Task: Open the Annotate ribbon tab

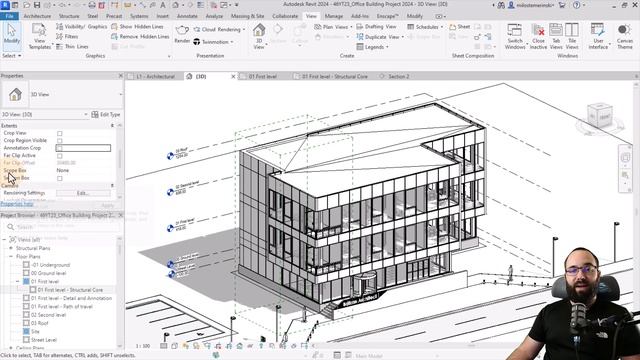Action: point(187,16)
